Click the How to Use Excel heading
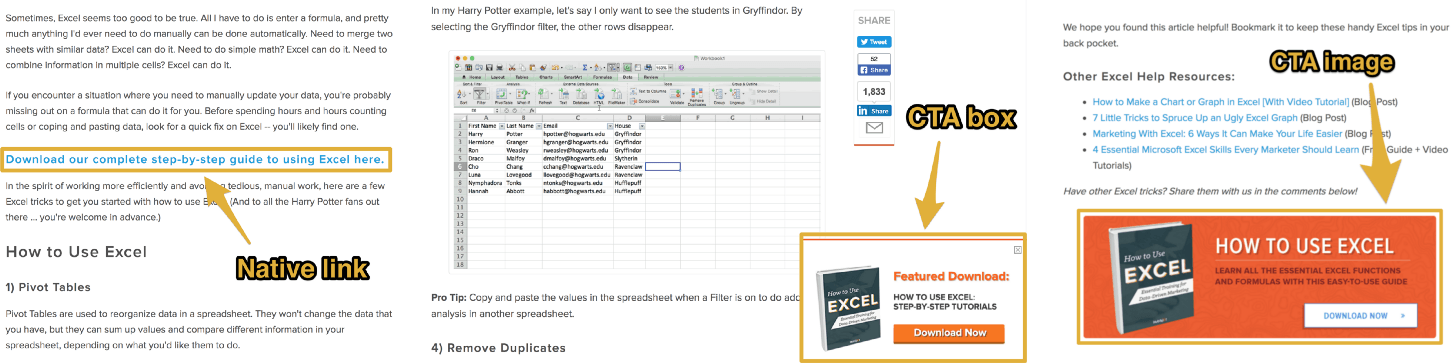 click(76, 251)
